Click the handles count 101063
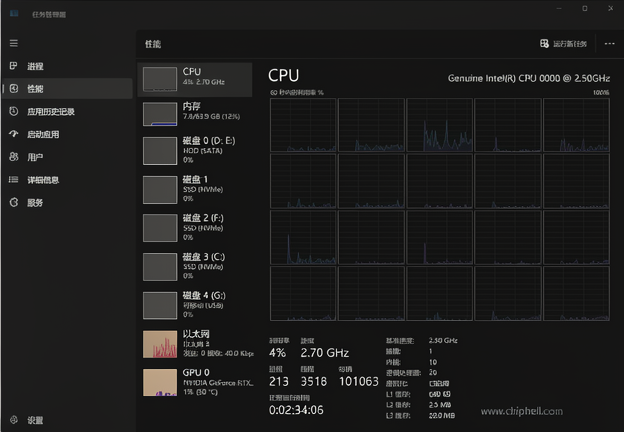 point(359,381)
